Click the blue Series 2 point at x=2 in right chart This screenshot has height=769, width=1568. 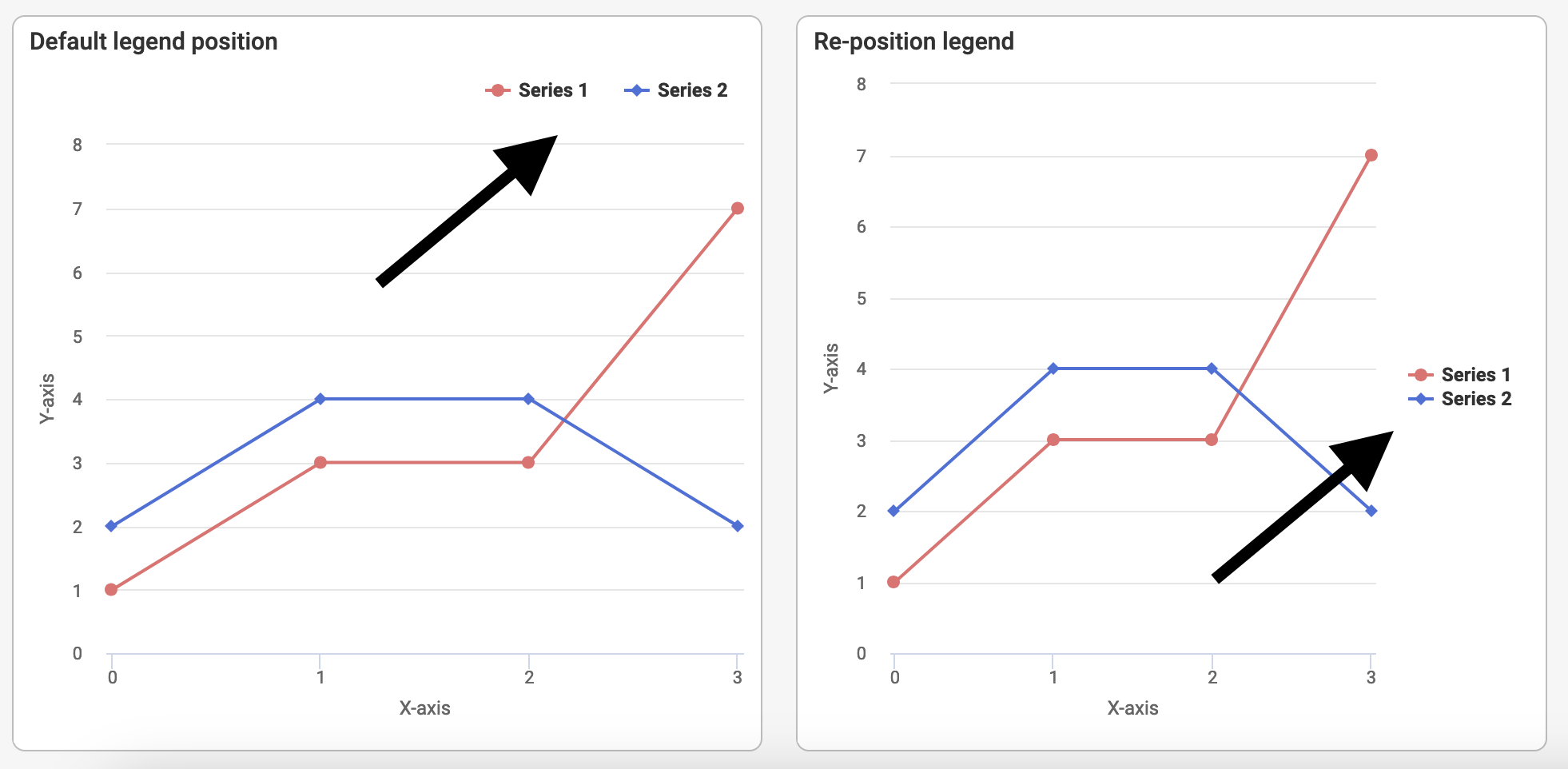click(x=1212, y=369)
